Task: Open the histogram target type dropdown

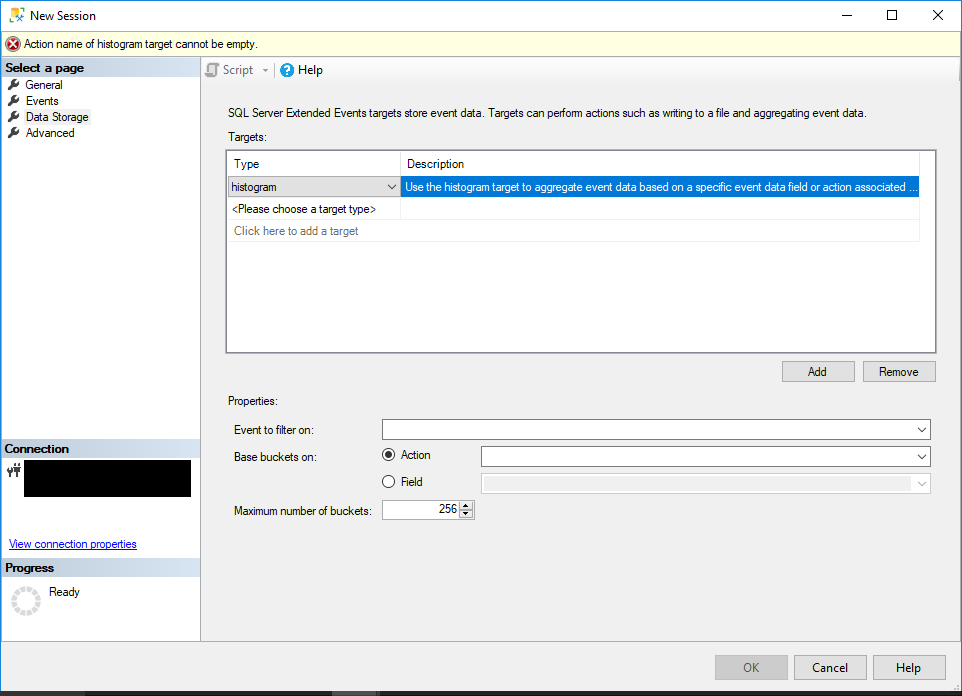Action: 393,187
